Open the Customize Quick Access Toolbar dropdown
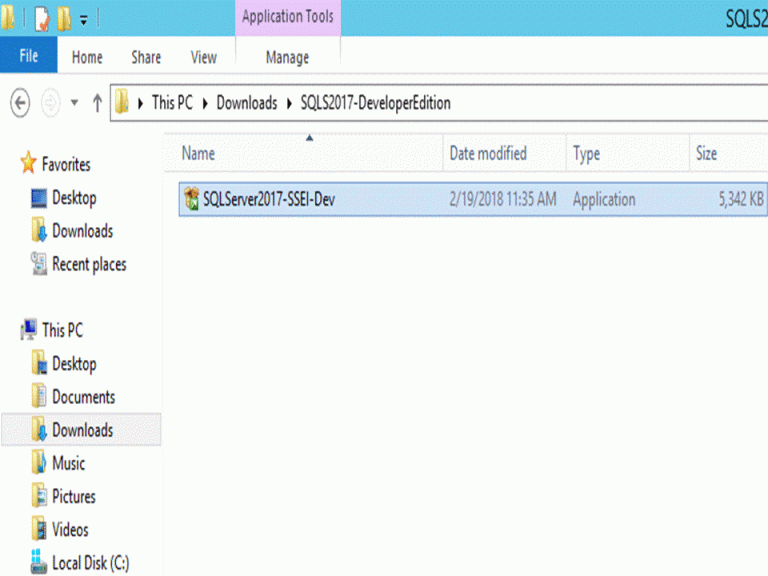 point(84,21)
